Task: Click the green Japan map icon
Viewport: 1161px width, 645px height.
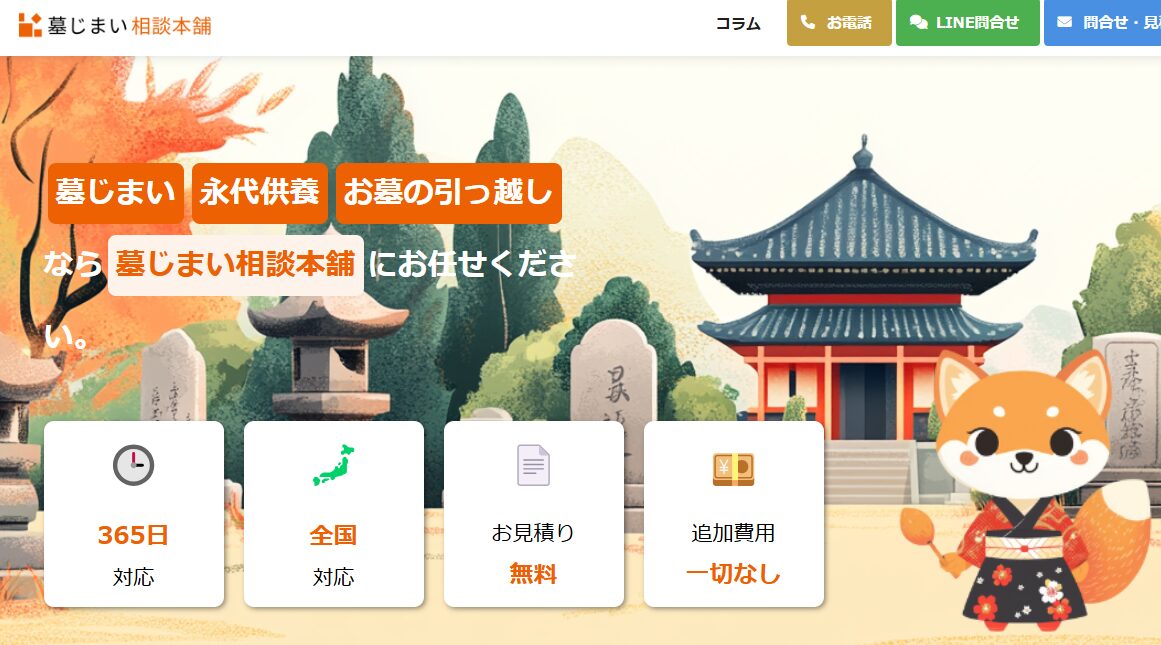Action: point(333,465)
